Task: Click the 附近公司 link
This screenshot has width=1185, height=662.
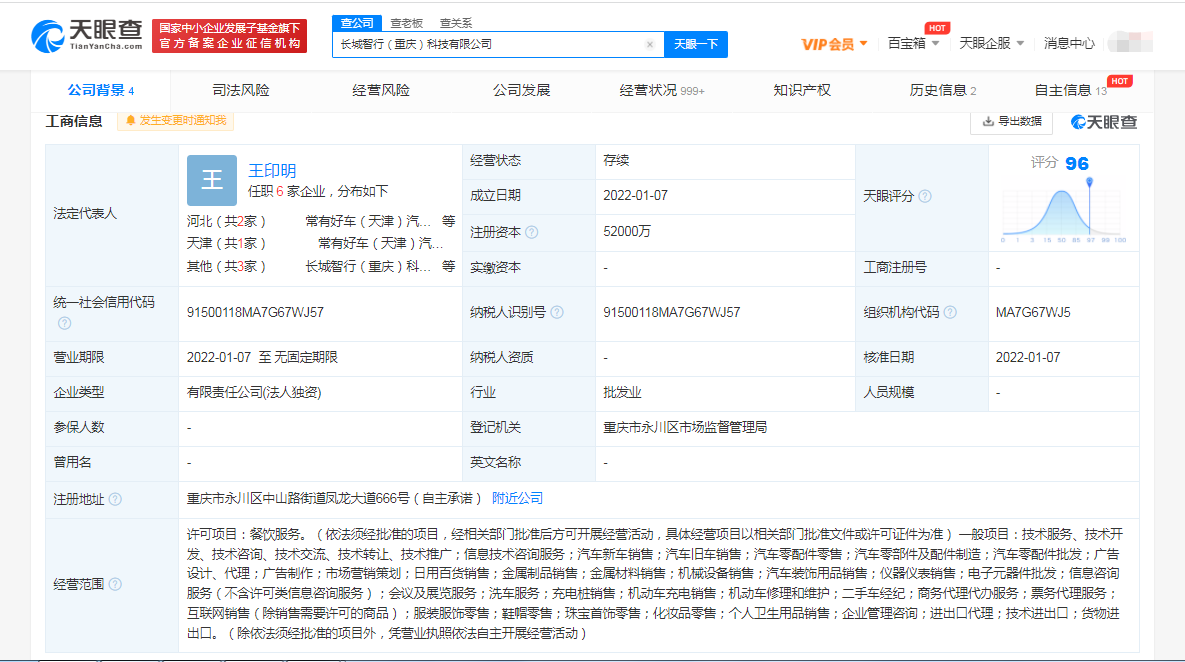Action: point(517,499)
